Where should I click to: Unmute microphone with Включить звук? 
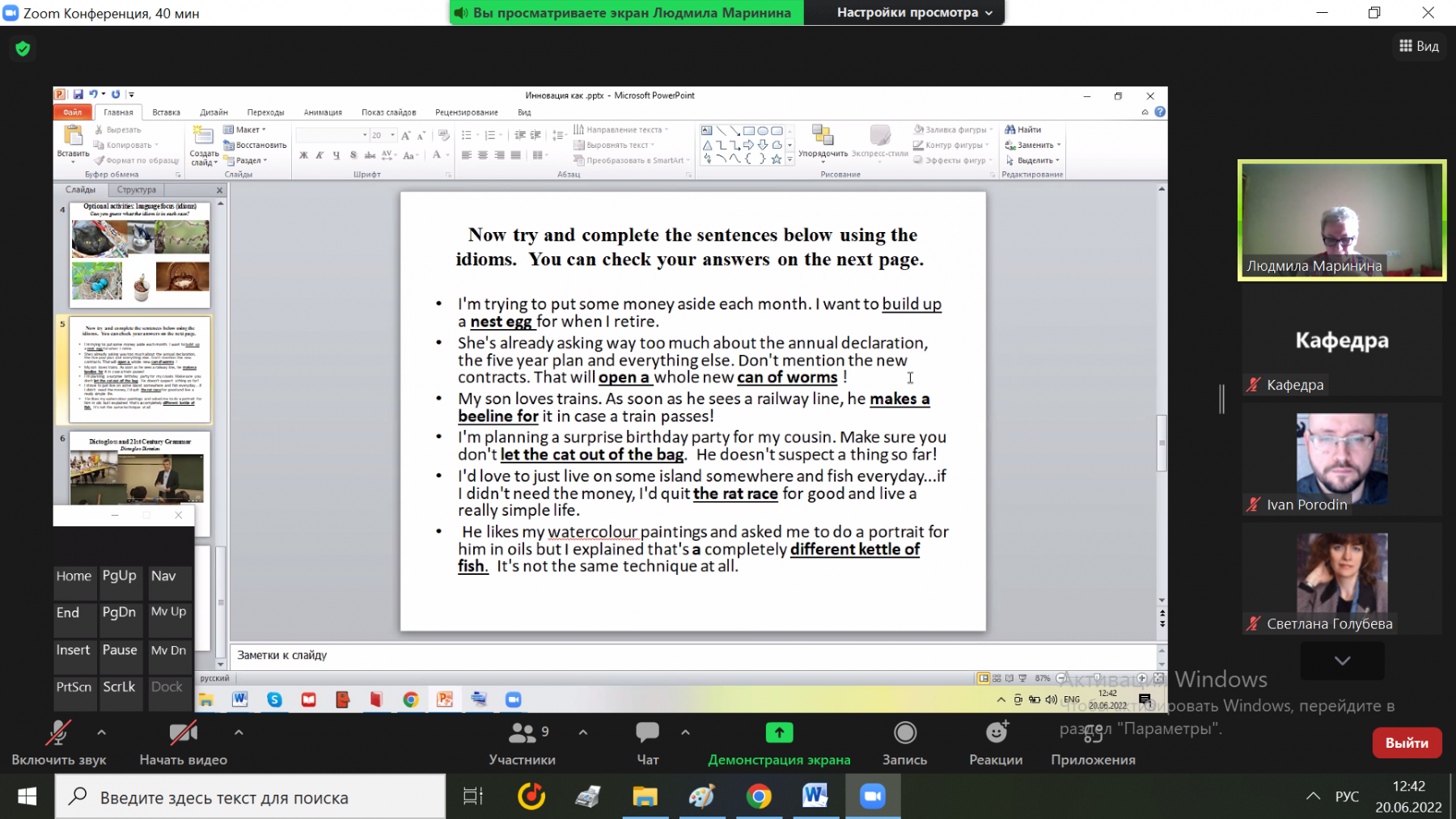(x=58, y=743)
